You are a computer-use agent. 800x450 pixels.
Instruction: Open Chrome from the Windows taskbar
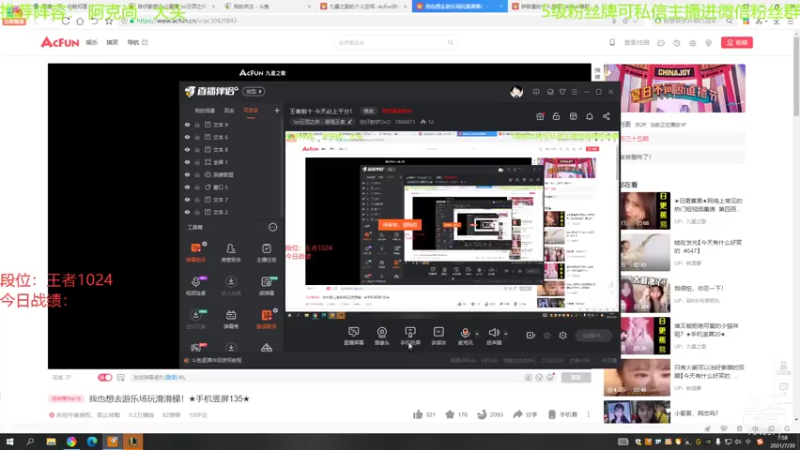(x=71, y=442)
